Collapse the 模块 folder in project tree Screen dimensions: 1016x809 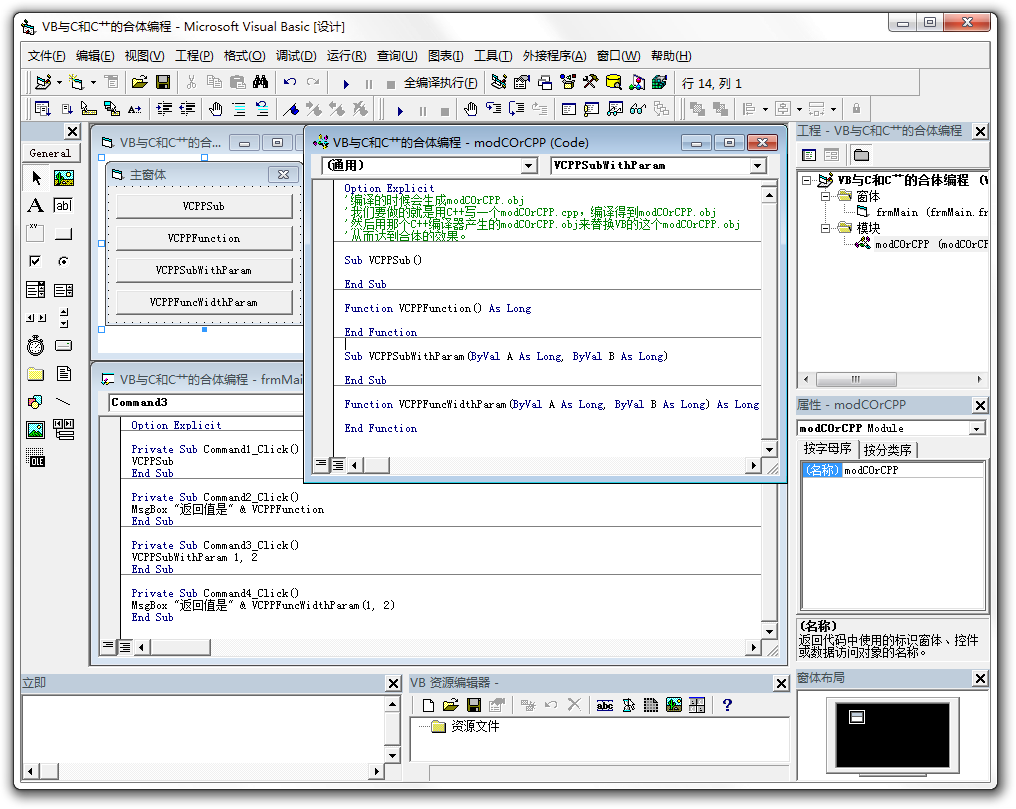[826, 228]
